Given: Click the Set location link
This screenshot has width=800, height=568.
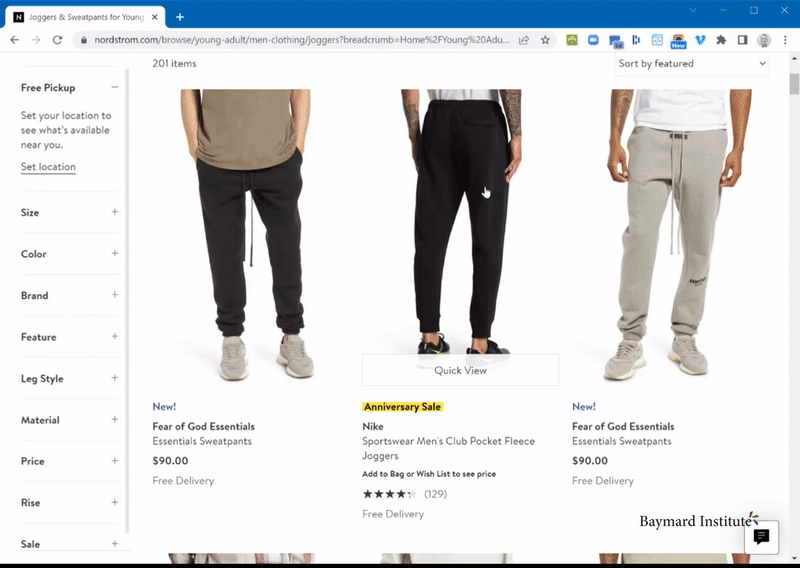Looking at the screenshot, I should pos(48,167).
